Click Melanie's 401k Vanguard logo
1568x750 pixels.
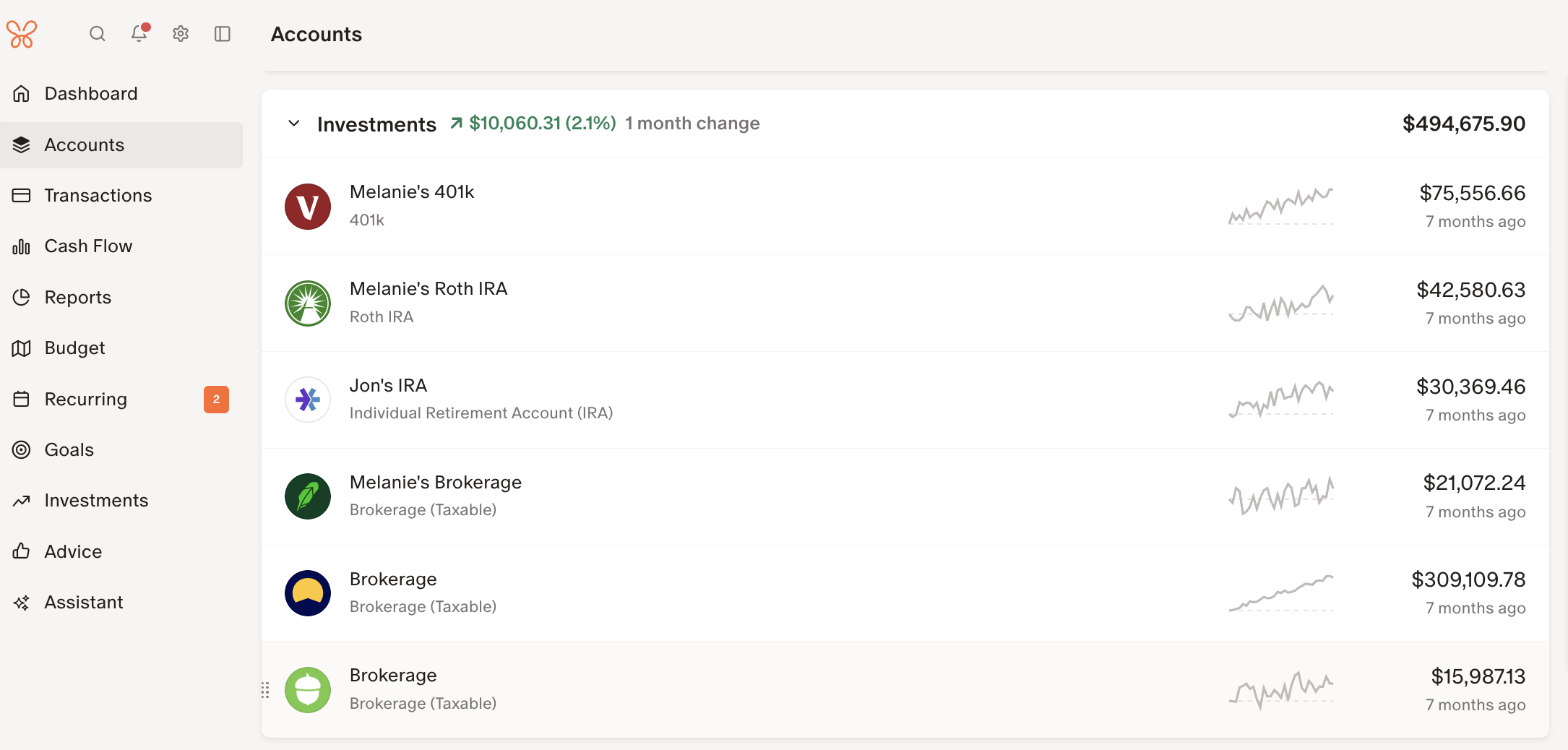[308, 207]
